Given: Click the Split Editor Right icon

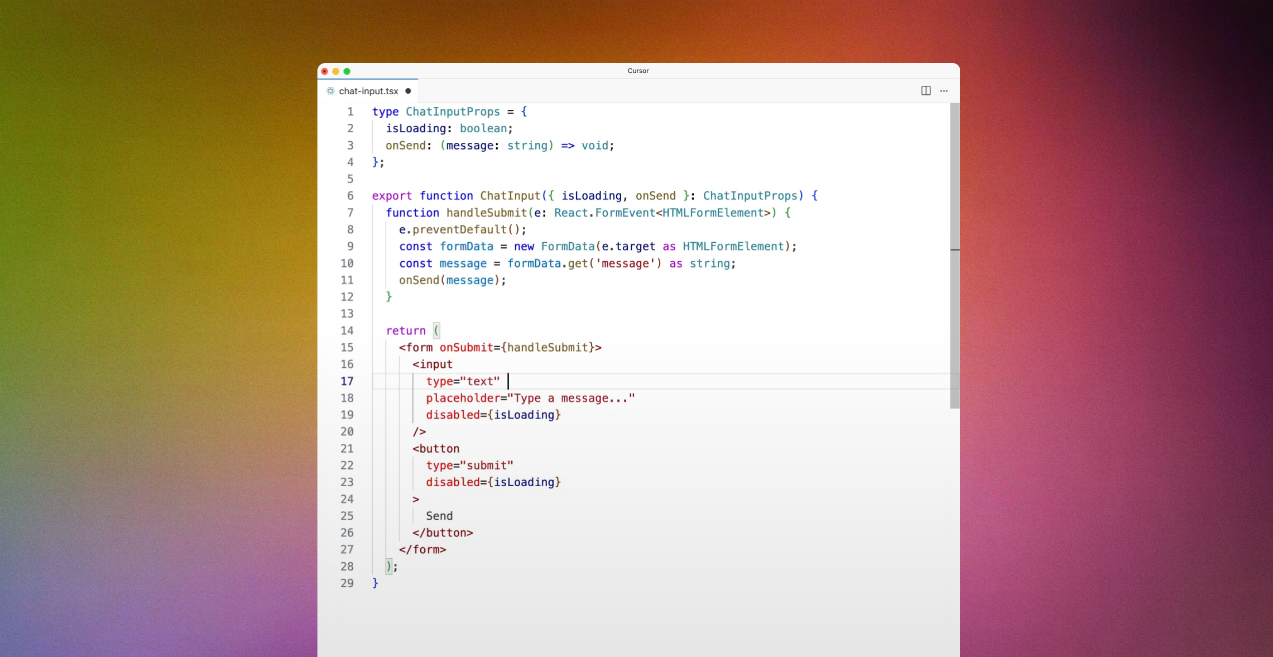Looking at the screenshot, I should click(926, 91).
